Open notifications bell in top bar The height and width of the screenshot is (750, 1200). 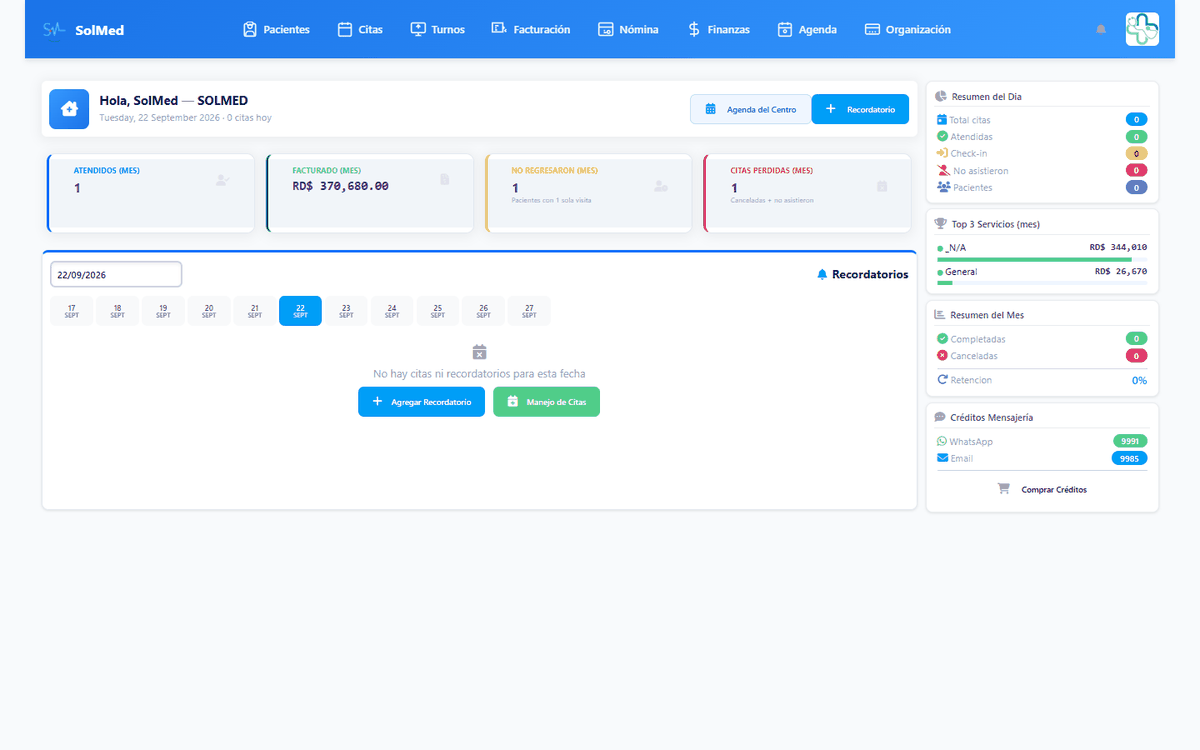pyautogui.click(x=1101, y=29)
